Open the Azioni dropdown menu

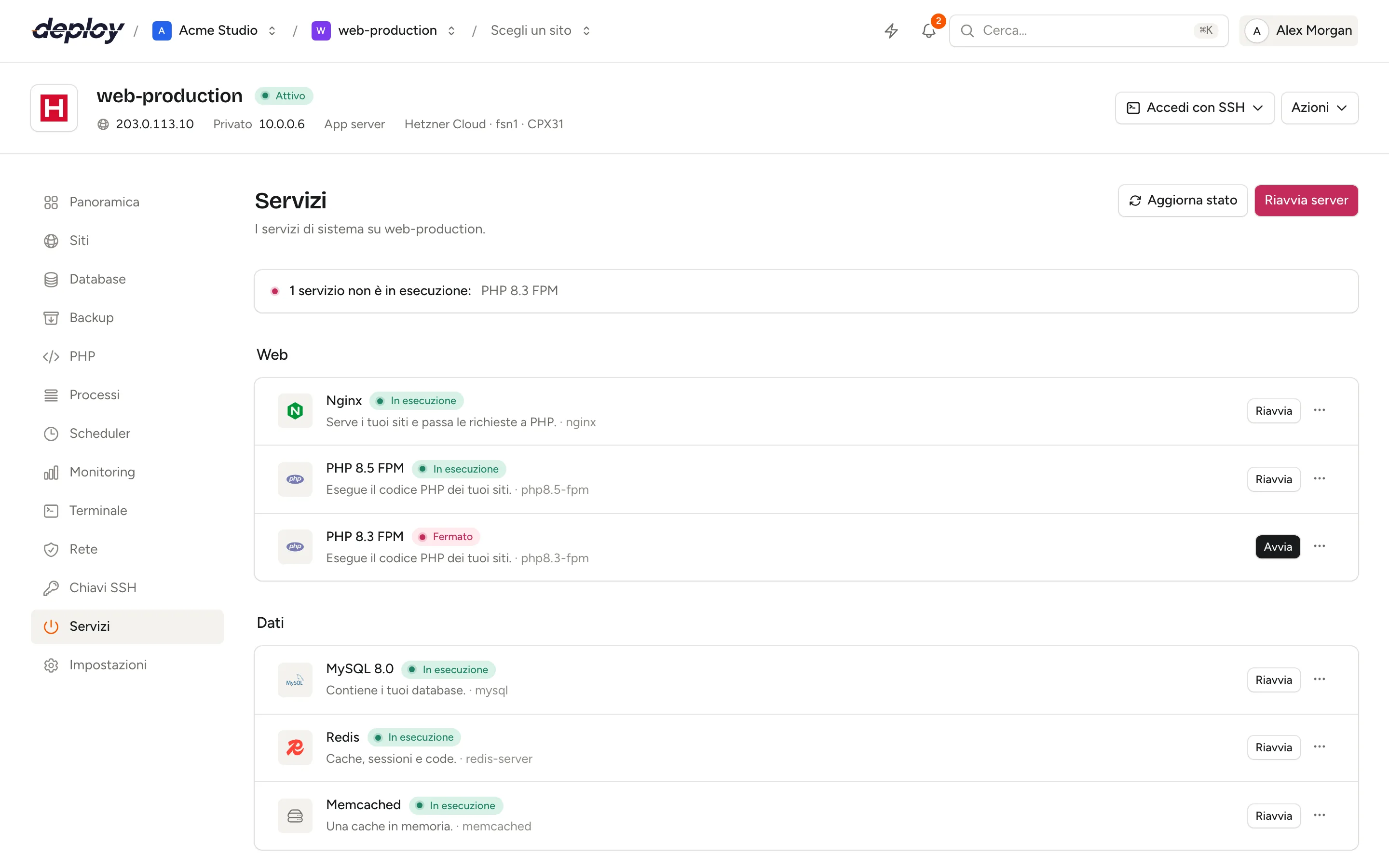[1319, 108]
